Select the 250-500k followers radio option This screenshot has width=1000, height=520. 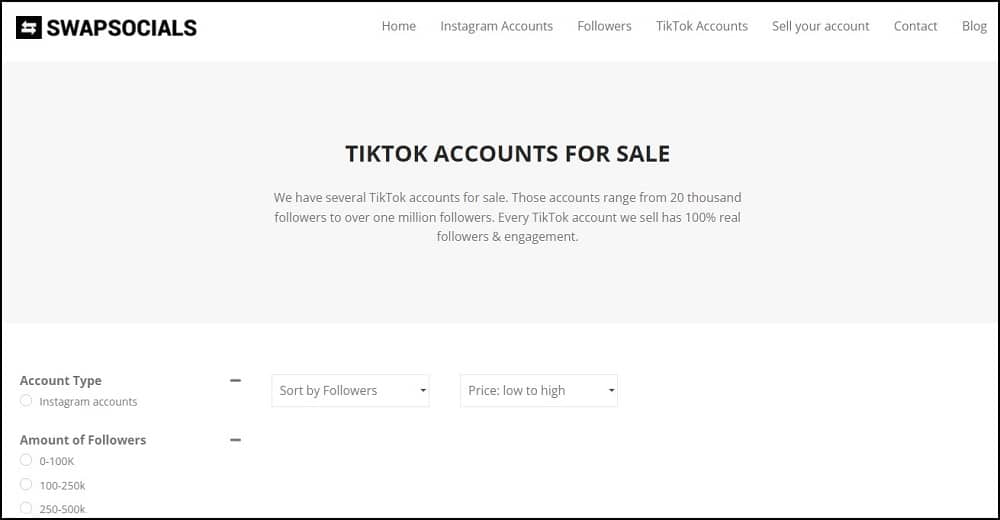click(x=26, y=508)
